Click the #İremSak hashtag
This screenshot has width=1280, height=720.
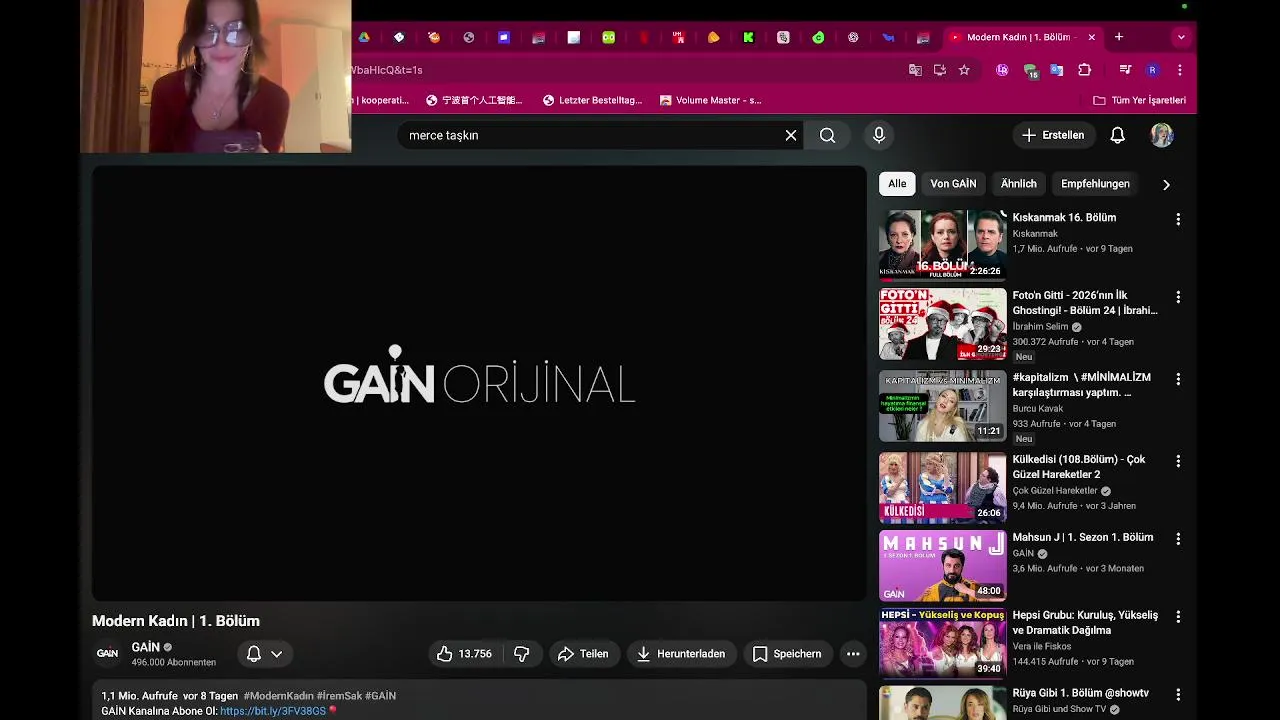pos(339,696)
